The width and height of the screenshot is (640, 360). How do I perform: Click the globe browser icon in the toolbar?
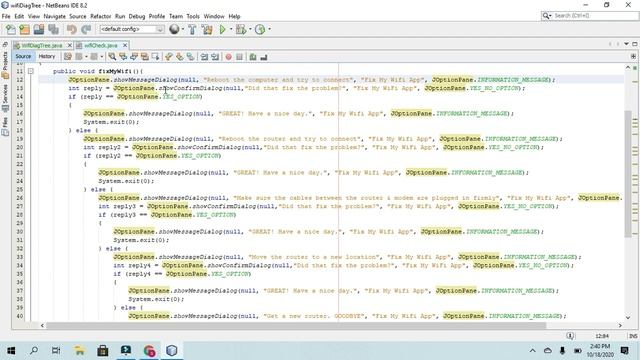pyautogui.click(x=174, y=29)
